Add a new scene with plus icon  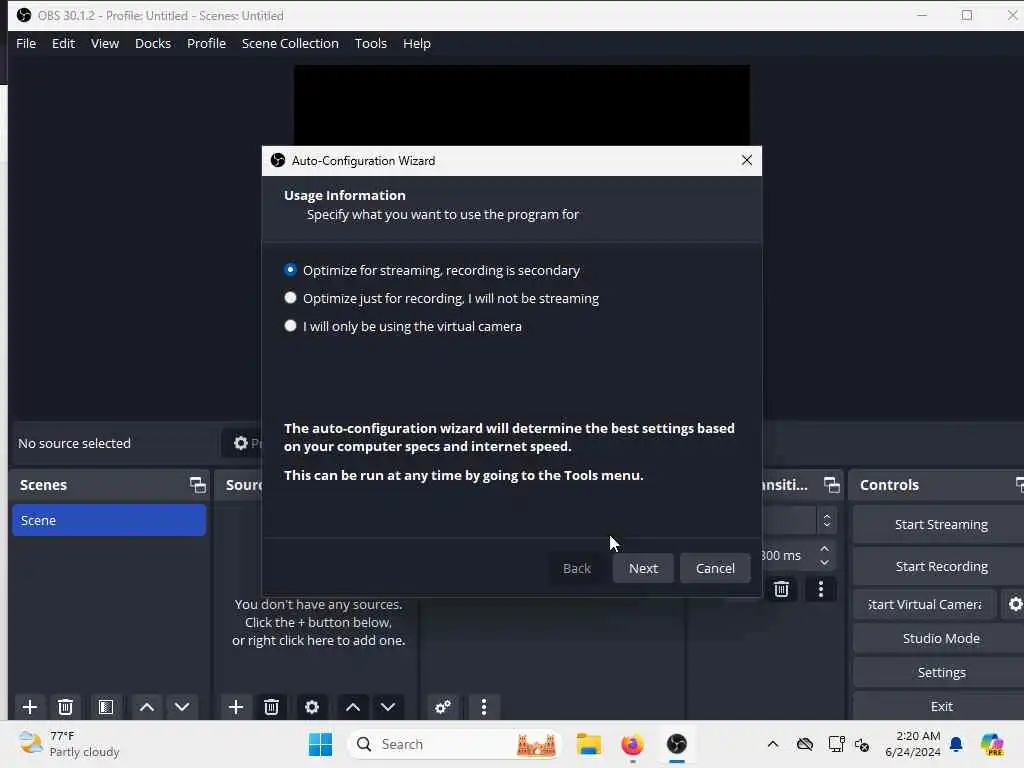coord(29,707)
